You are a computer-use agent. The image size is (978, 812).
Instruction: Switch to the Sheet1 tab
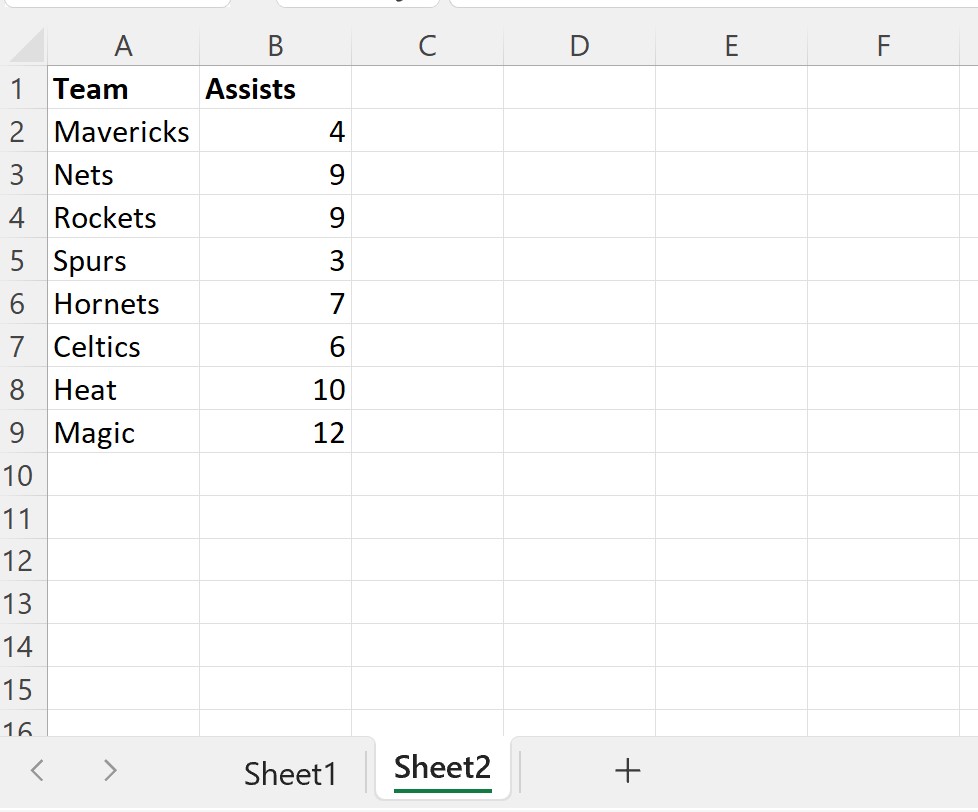click(x=290, y=770)
